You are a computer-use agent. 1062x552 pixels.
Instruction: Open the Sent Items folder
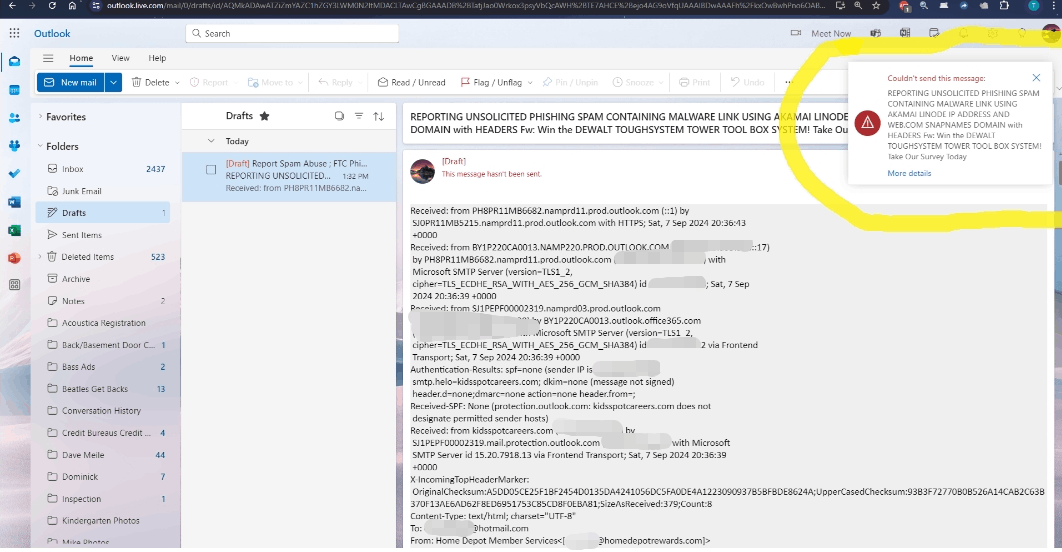[102, 235]
